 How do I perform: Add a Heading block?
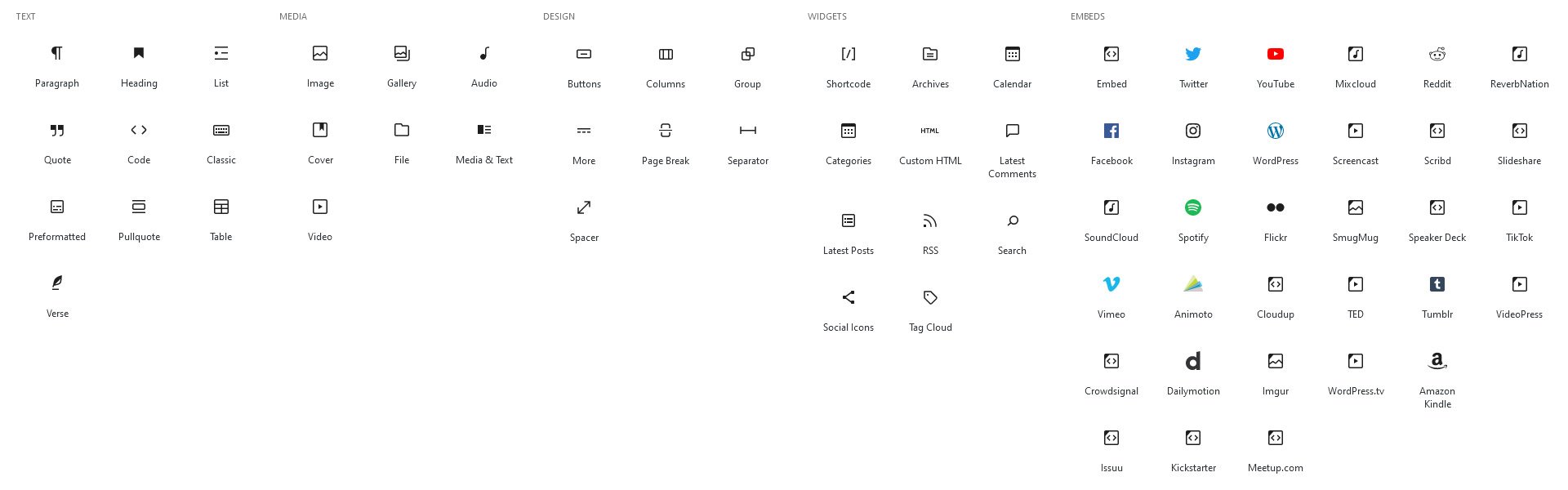point(139,66)
